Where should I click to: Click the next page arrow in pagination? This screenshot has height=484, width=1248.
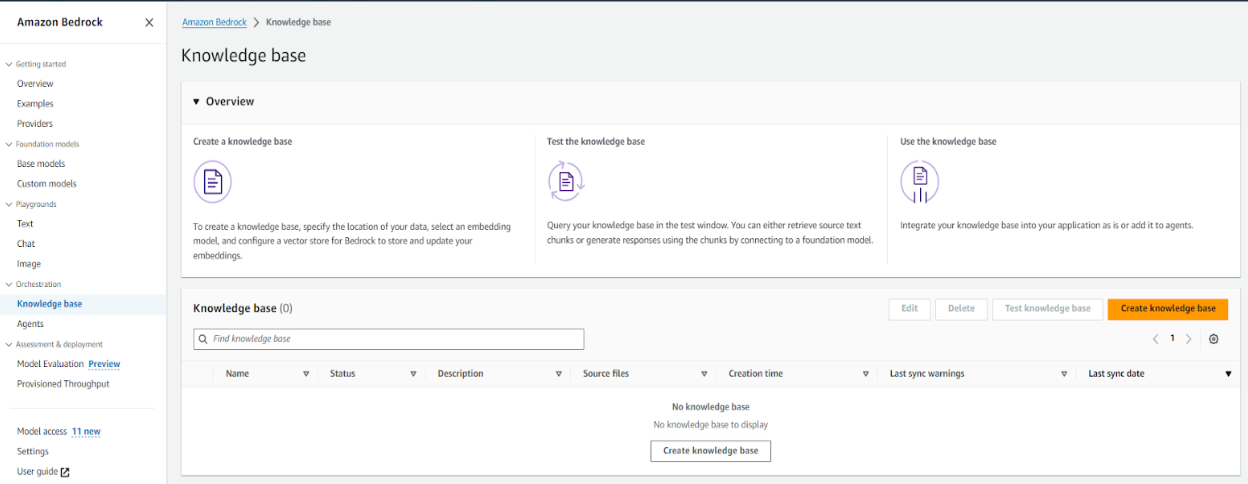pos(1188,339)
